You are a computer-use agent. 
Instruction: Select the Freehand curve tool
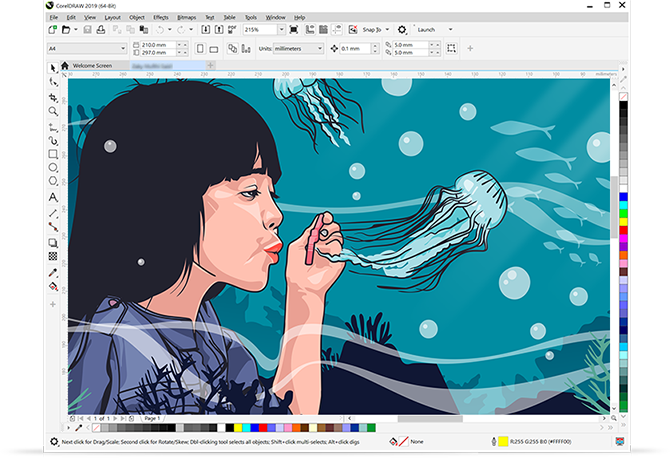point(53,127)
